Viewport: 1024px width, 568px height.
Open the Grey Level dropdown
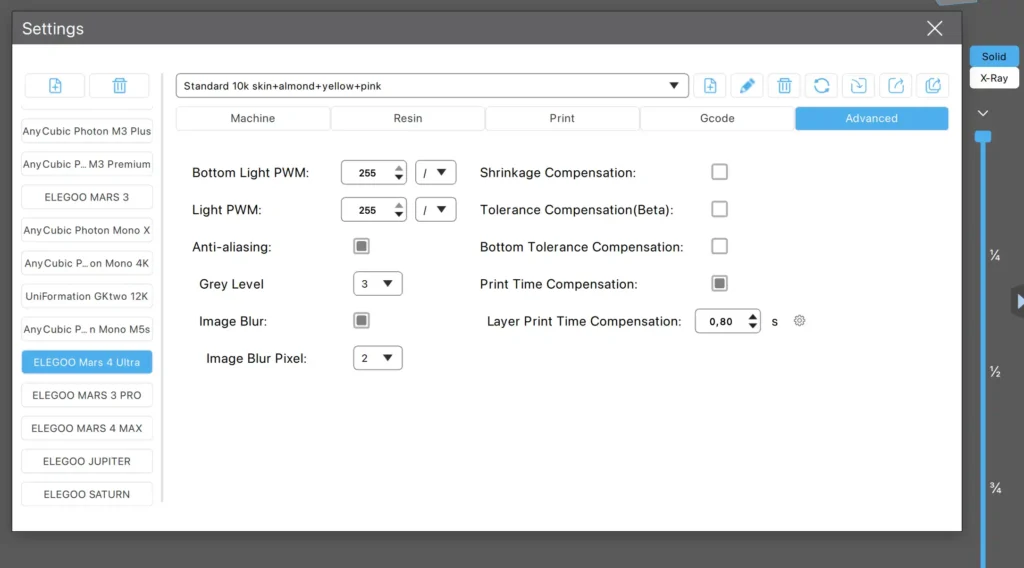click(x=377, y=284)
